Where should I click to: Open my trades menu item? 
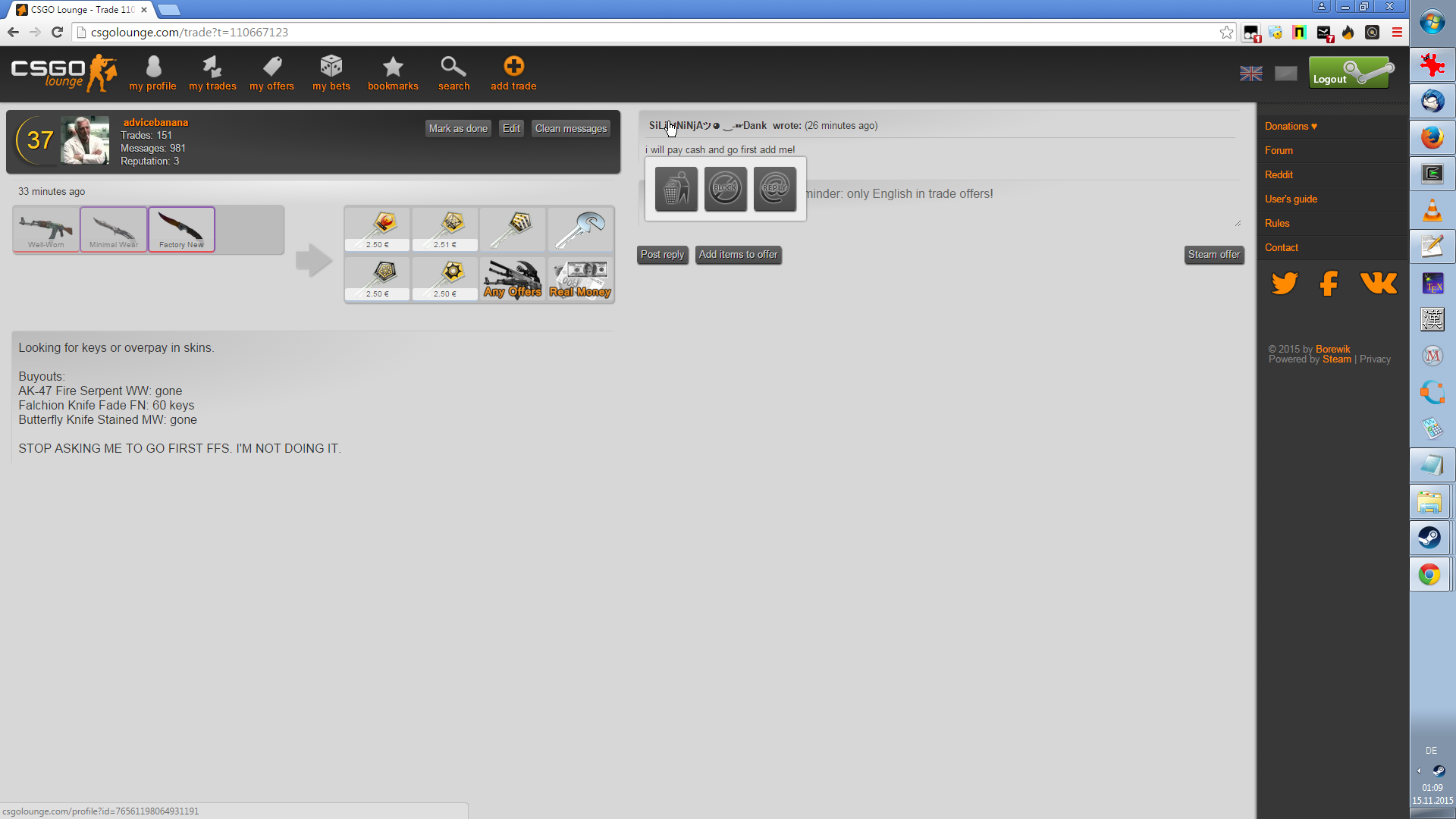[x=212, y=74]
